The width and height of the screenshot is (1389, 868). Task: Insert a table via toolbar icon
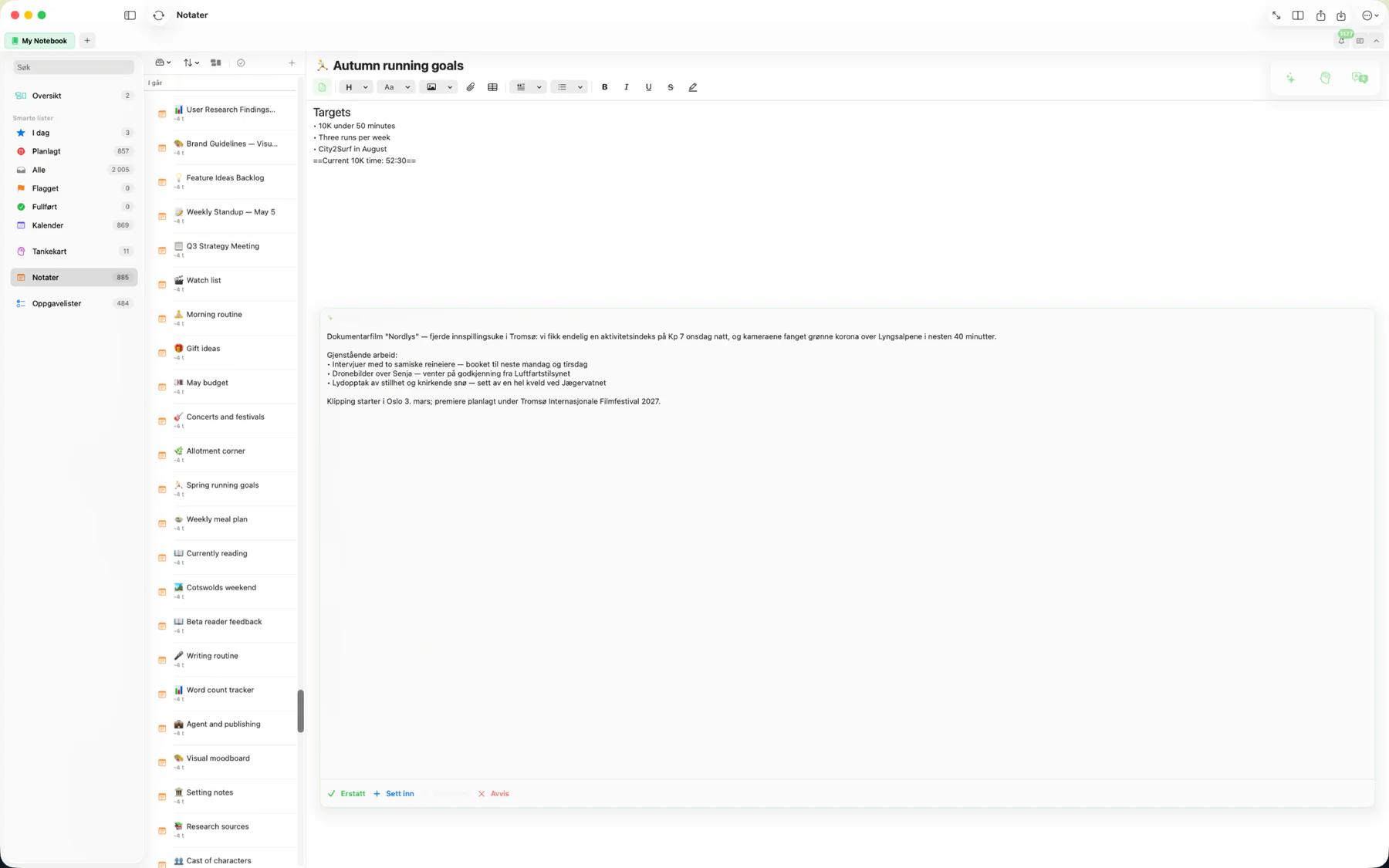coord(492,87)
